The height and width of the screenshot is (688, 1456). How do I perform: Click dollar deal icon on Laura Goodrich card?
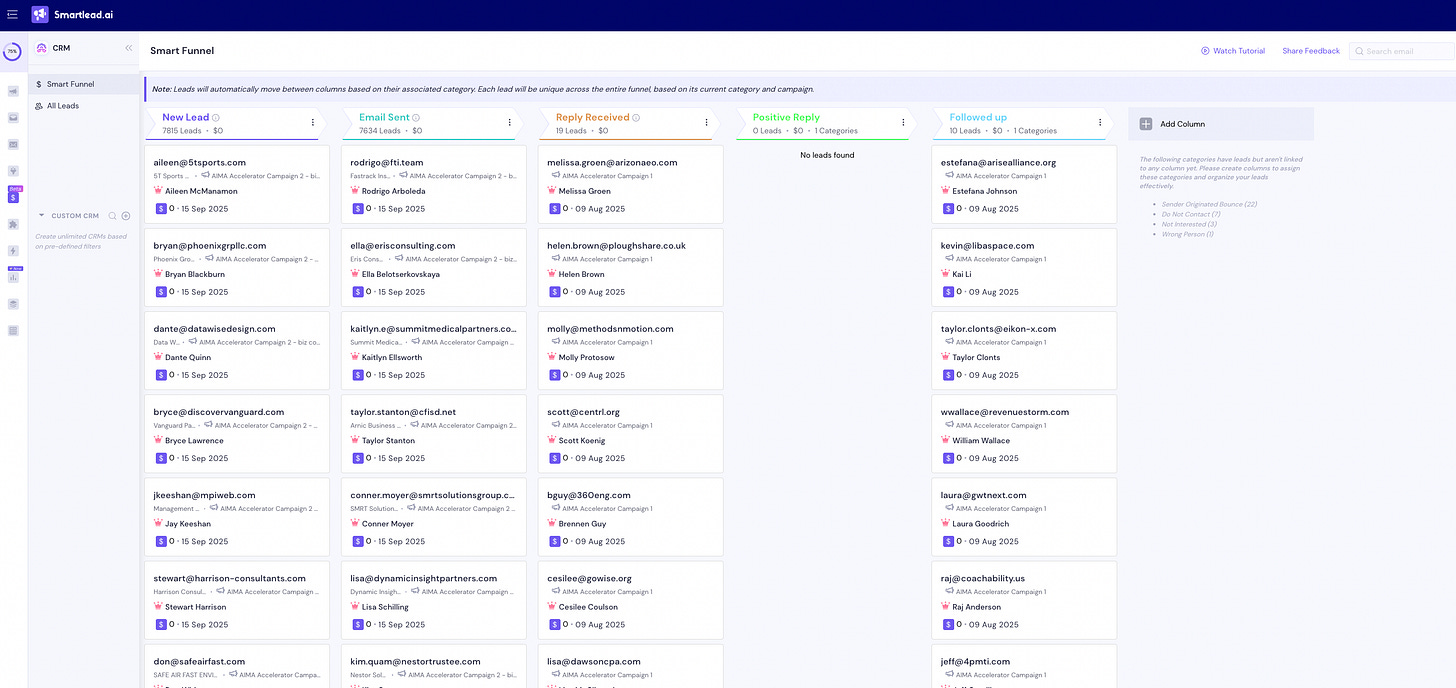point(948,541)
